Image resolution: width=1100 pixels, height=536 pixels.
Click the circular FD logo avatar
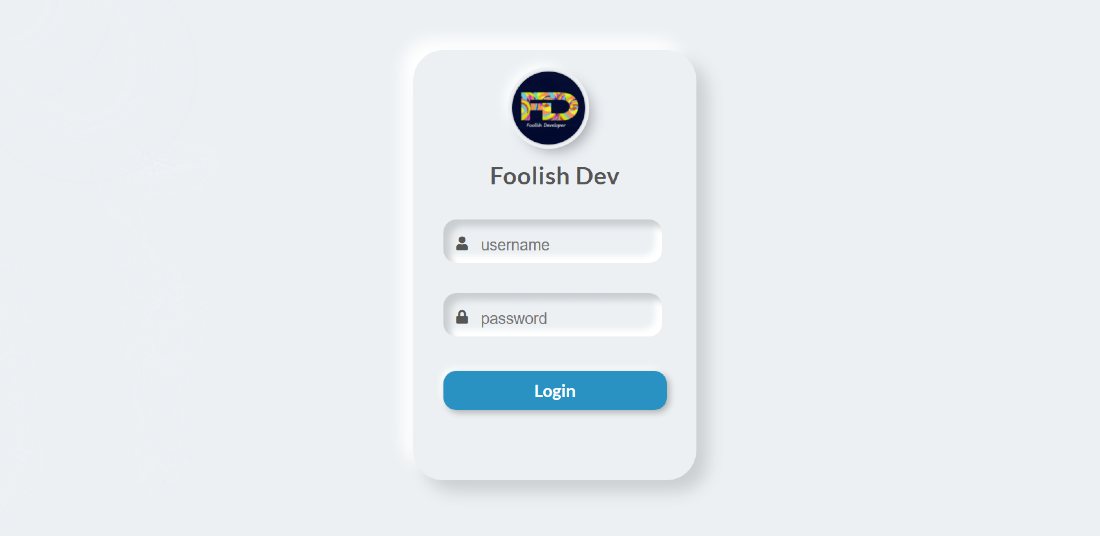click(x=549, y=108)
